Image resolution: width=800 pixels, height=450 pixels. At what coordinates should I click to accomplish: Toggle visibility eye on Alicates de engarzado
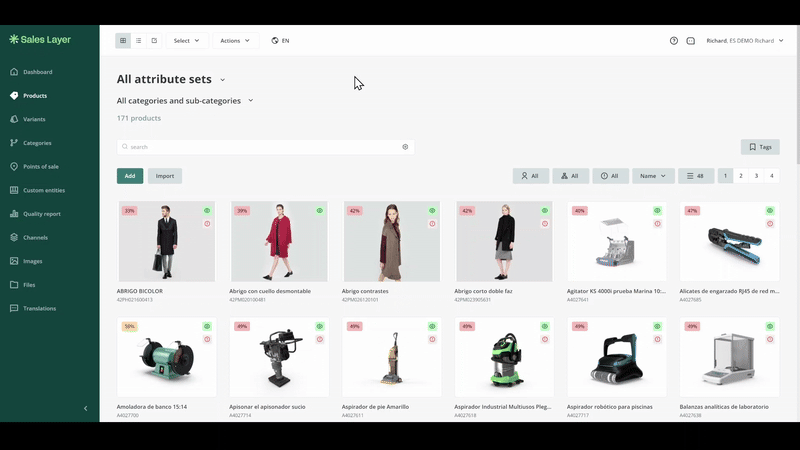point(770,210)
